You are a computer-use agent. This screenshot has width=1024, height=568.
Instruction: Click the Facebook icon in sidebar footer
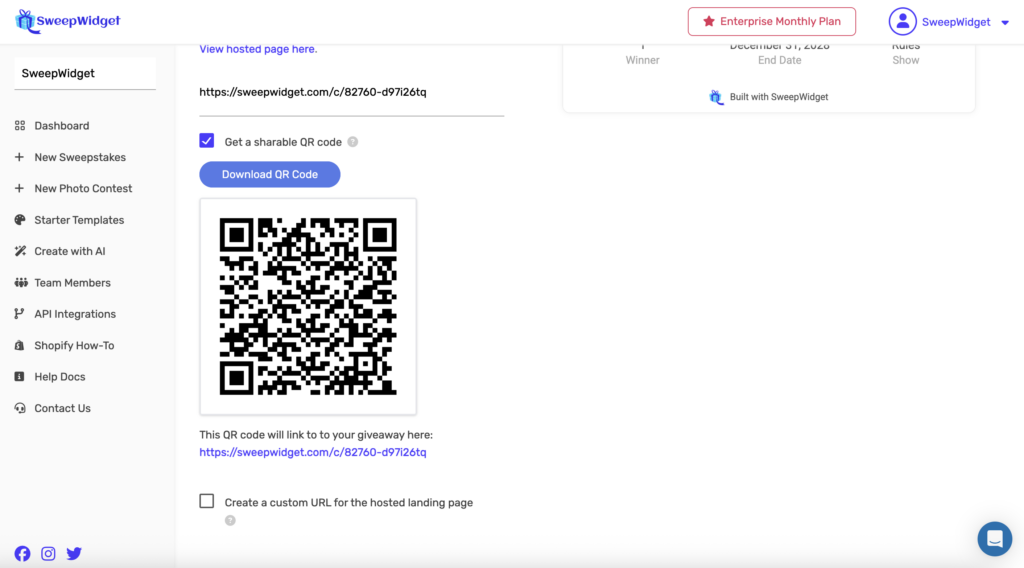coord(22,553)
